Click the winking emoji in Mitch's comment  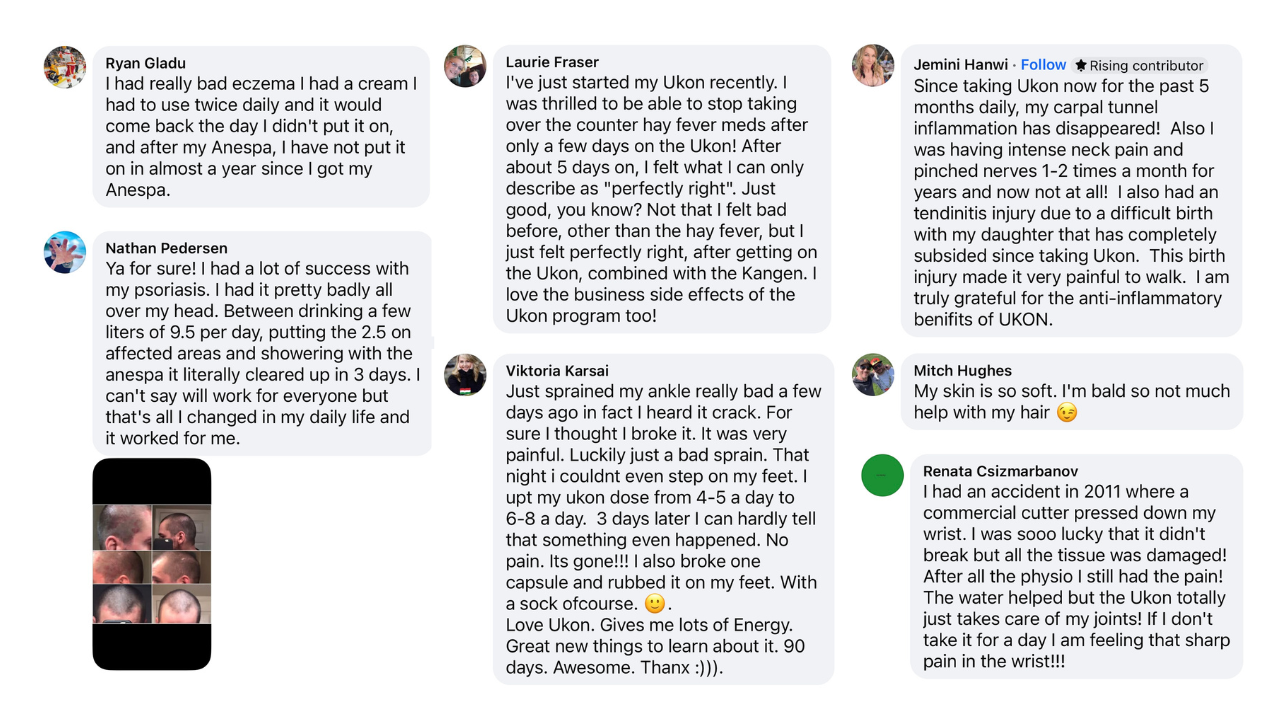tap(1067, 413)
